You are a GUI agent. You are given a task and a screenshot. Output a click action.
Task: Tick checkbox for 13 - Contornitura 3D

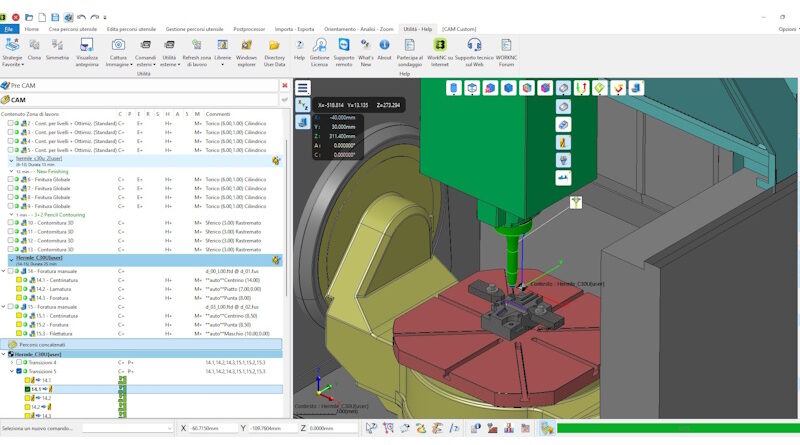(10, 250)
